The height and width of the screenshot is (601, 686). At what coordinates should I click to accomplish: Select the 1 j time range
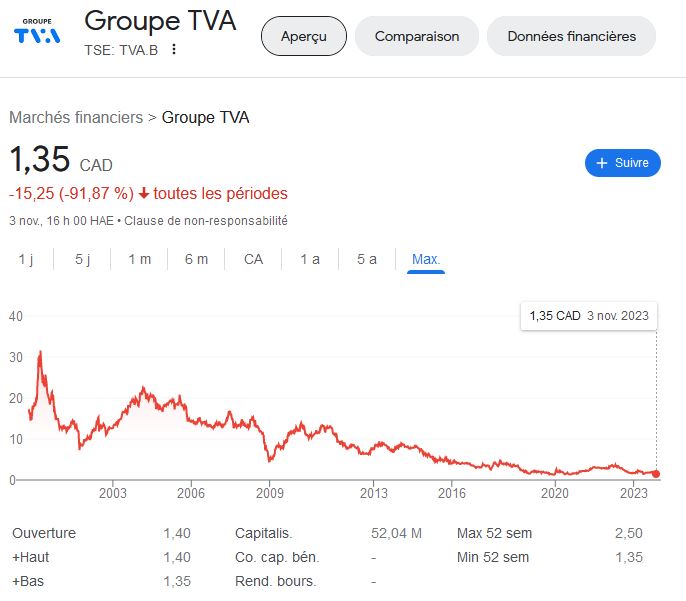pos(26,259)
